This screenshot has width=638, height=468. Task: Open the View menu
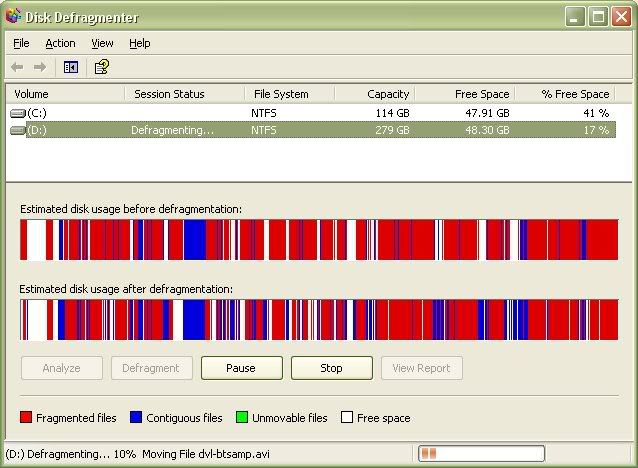(102, 43)
